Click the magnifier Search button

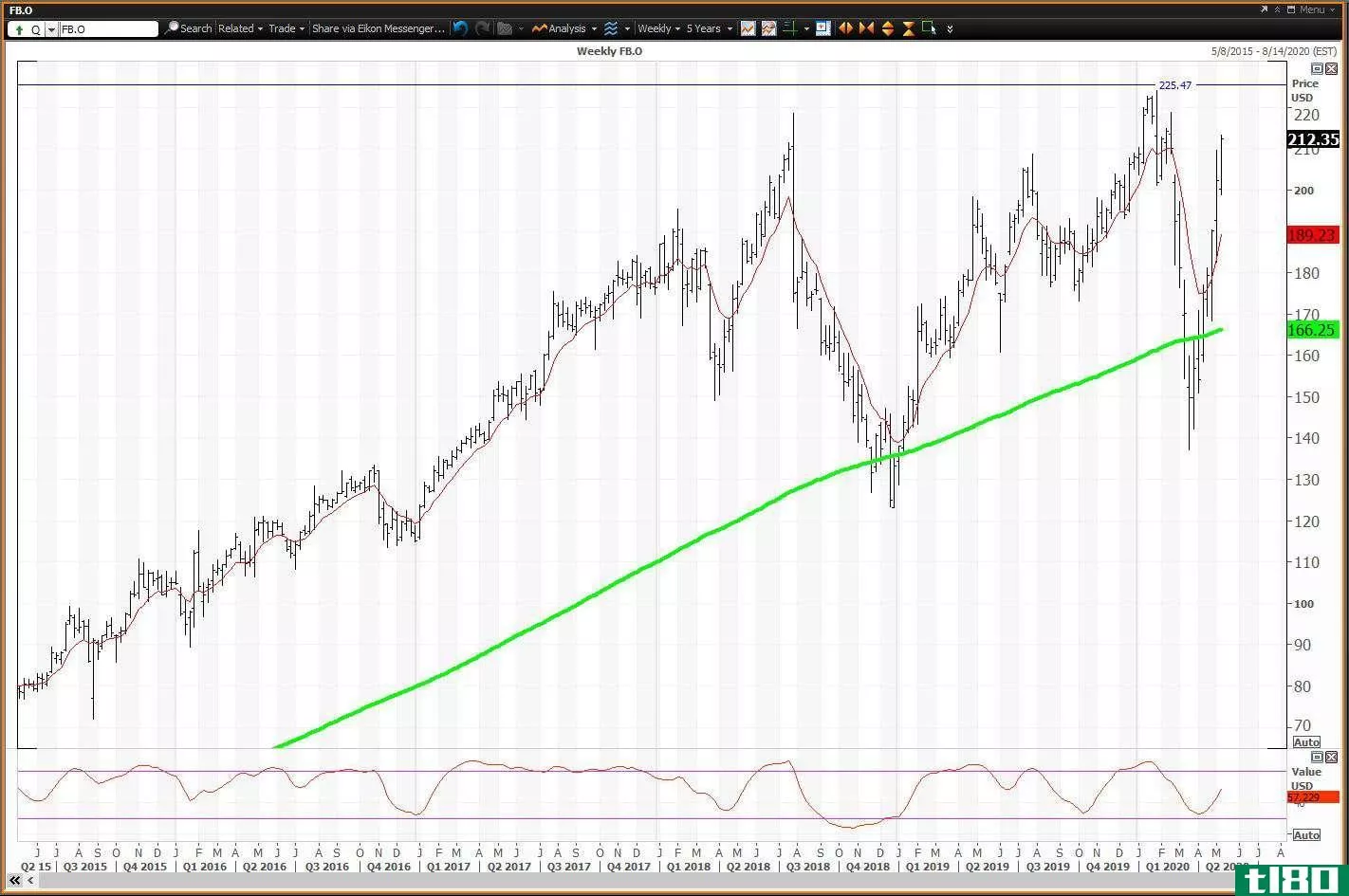[188, 28]
